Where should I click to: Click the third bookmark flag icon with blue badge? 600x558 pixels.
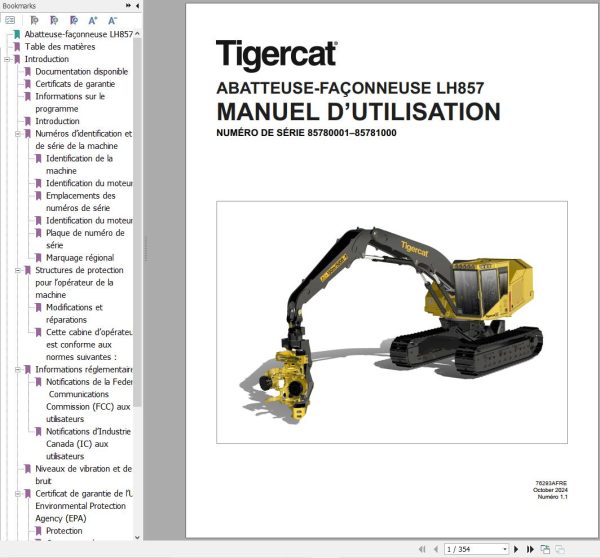pos(73,20)
